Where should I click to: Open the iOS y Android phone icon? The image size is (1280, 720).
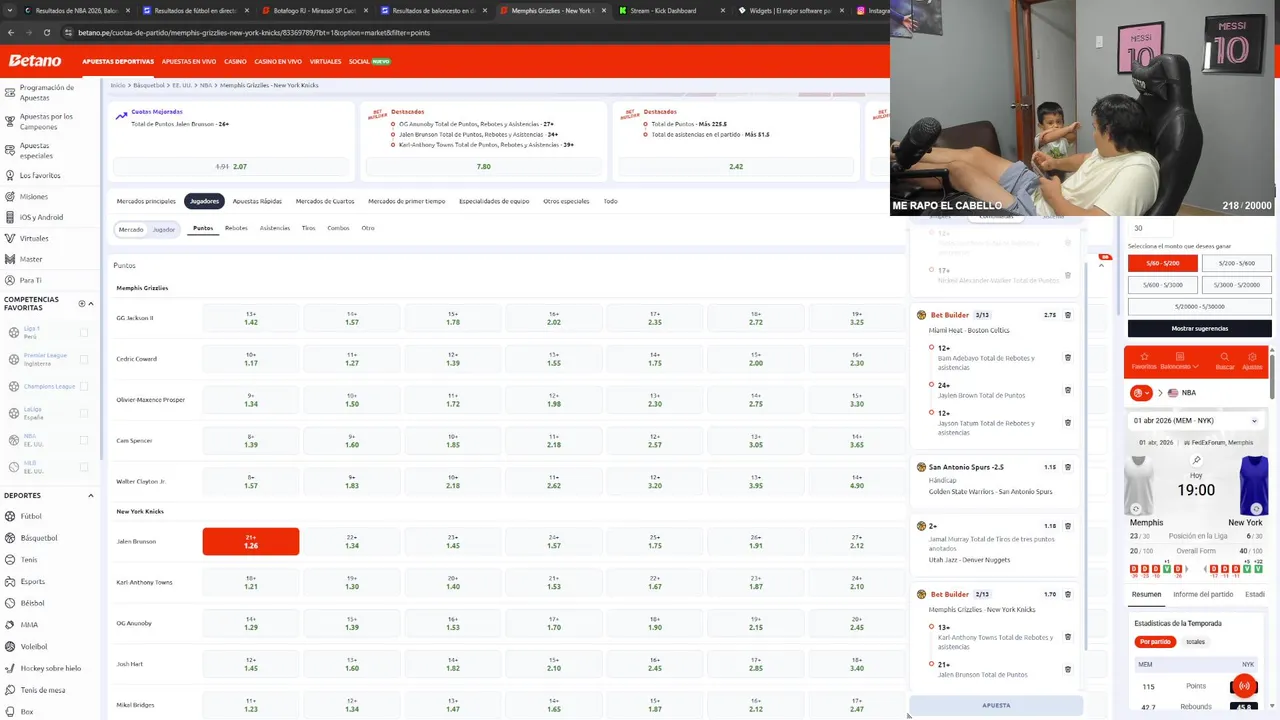tap(9, 217)
